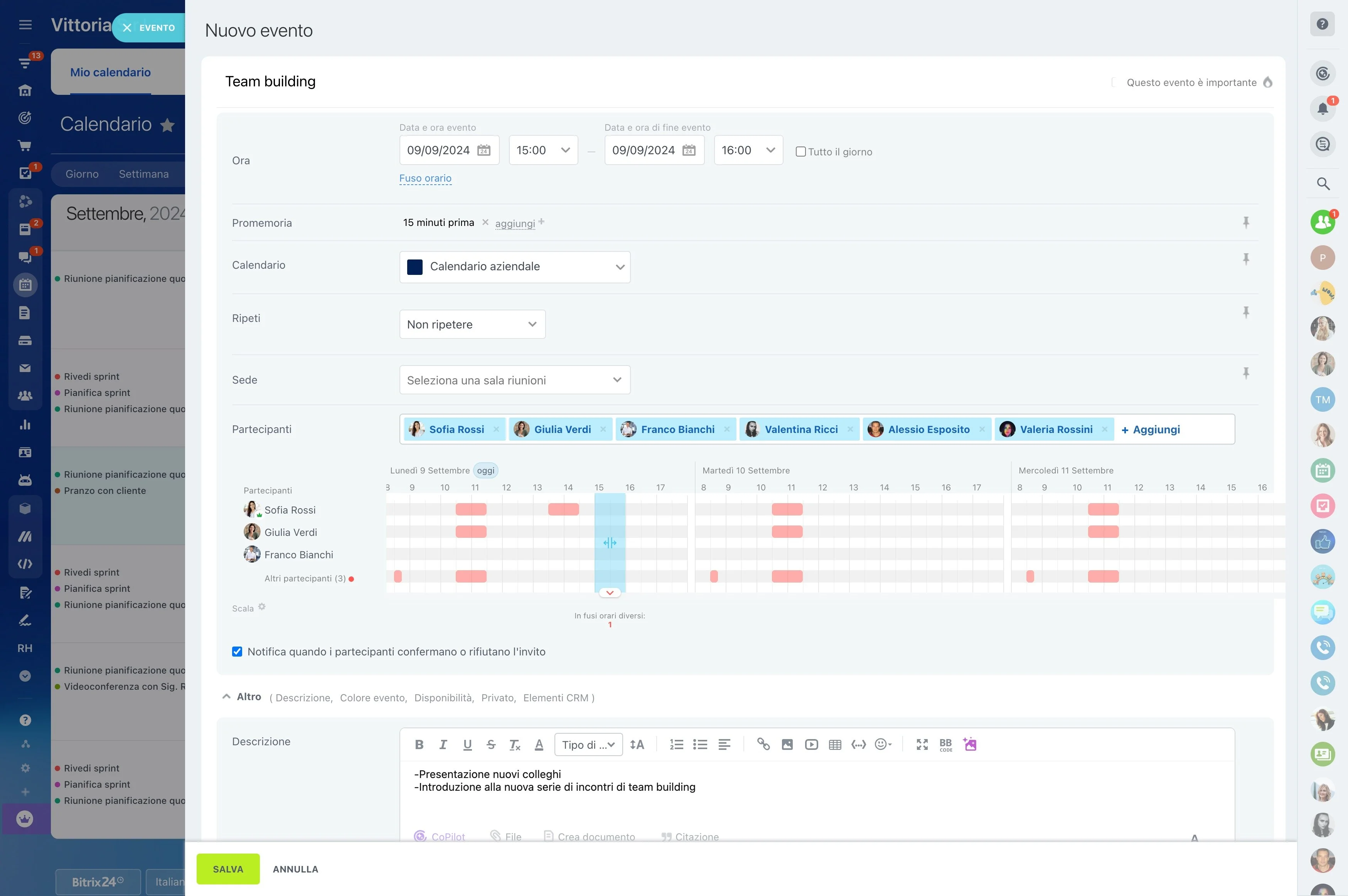Switch to the Mio calendario tab
Image resolution: width=1348 pixels, height=896 pixels.
pyautogui.click(x=110, y=72)
